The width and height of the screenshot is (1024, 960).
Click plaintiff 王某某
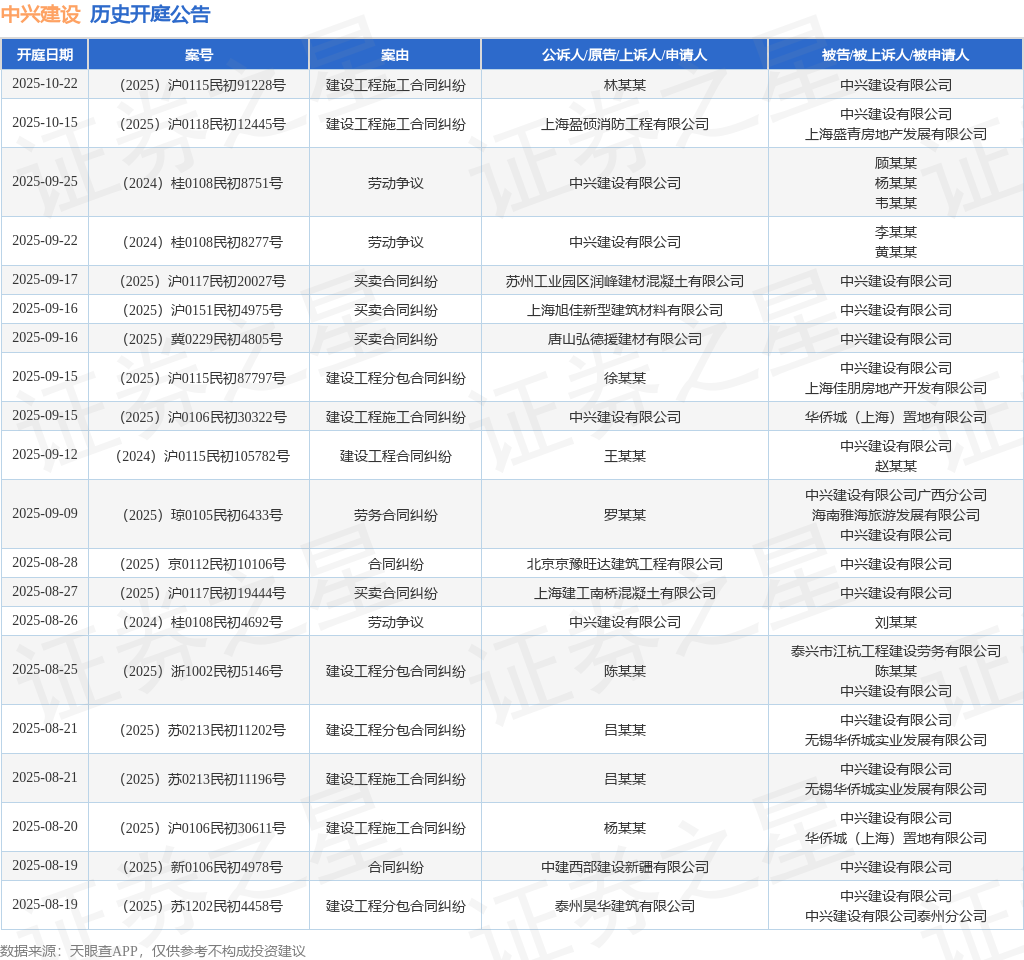(624, 456)
